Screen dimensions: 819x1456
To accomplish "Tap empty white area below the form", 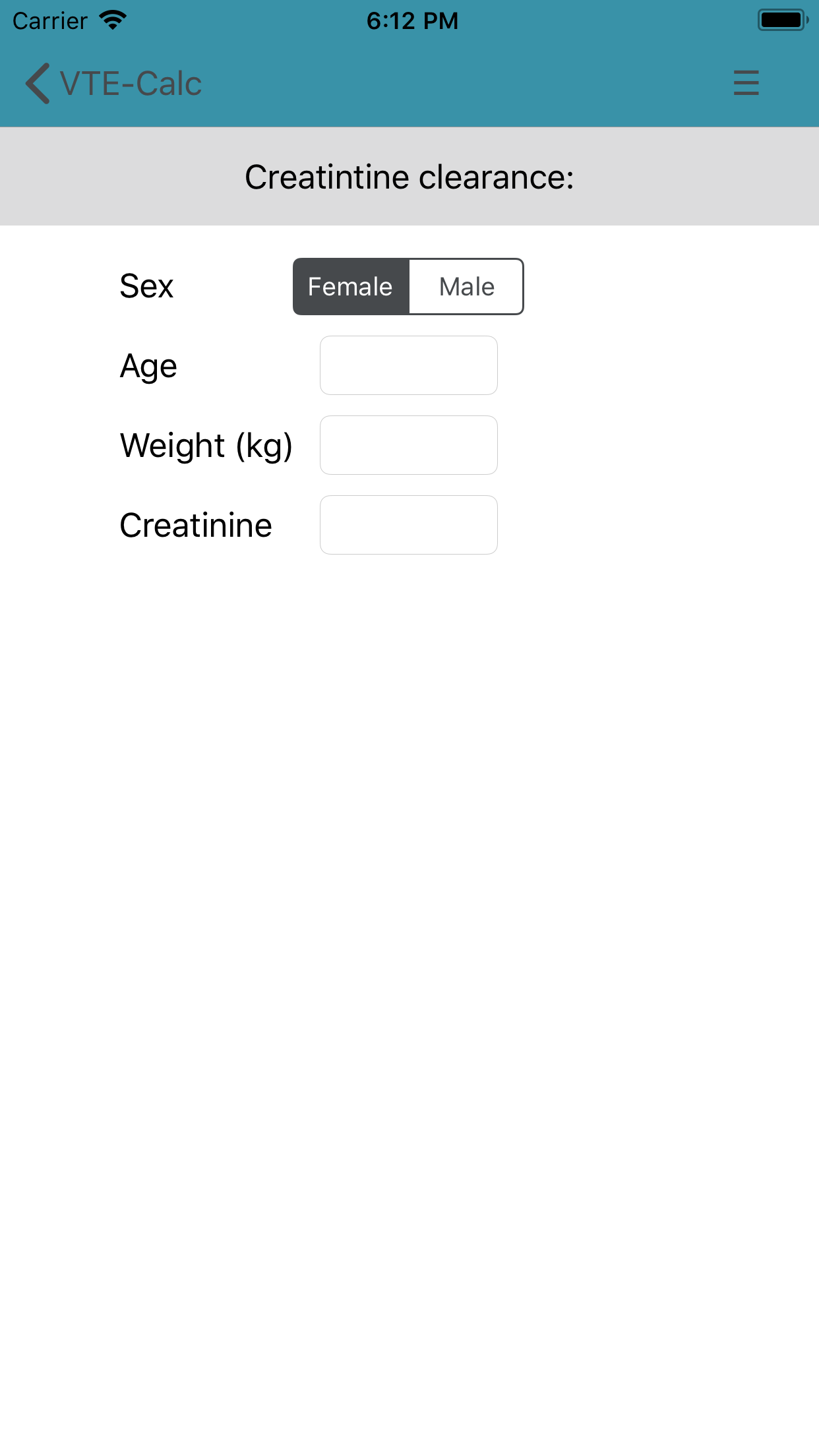I will pyautogui.click(x=409, y=989).
